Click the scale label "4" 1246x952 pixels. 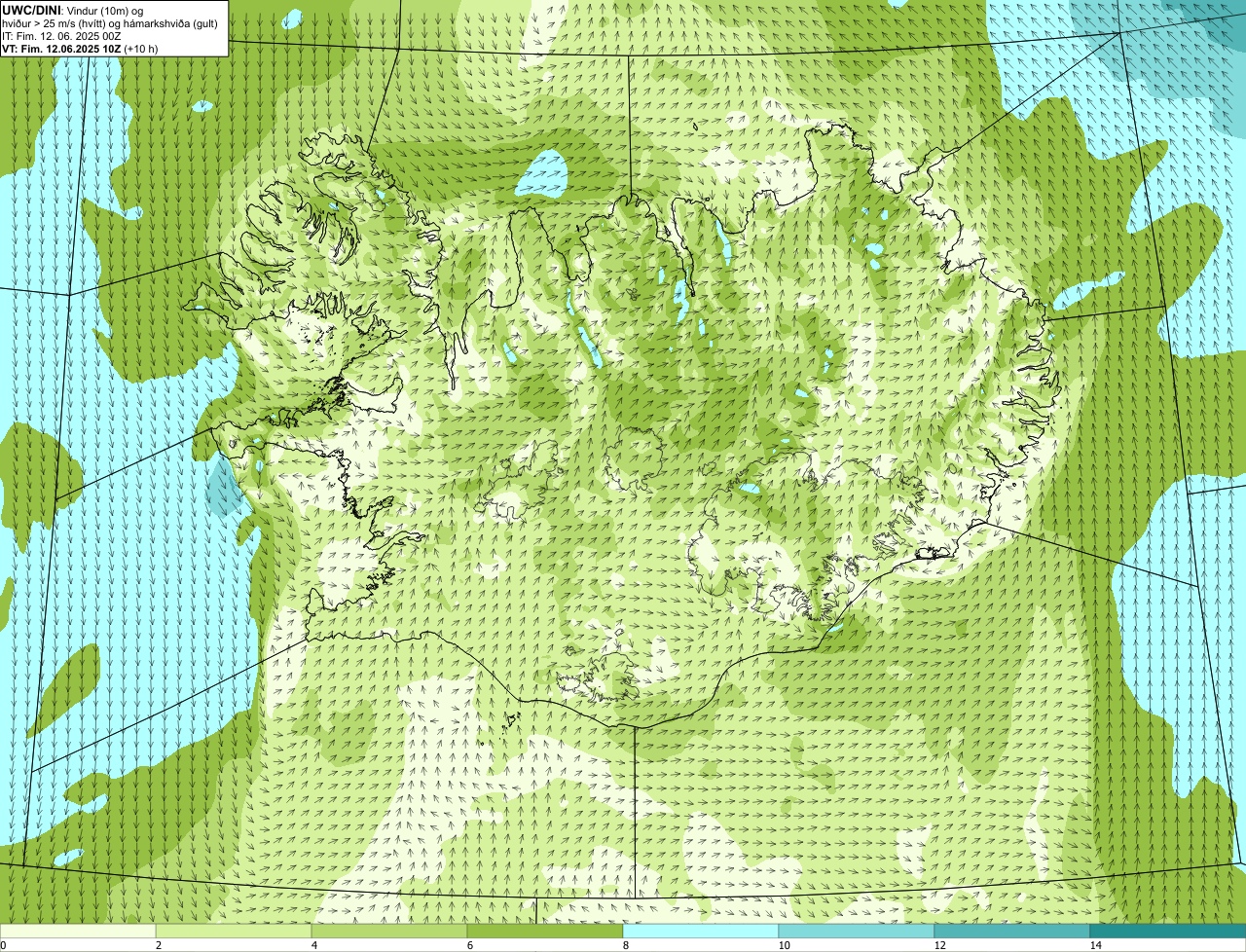(313, 945)
